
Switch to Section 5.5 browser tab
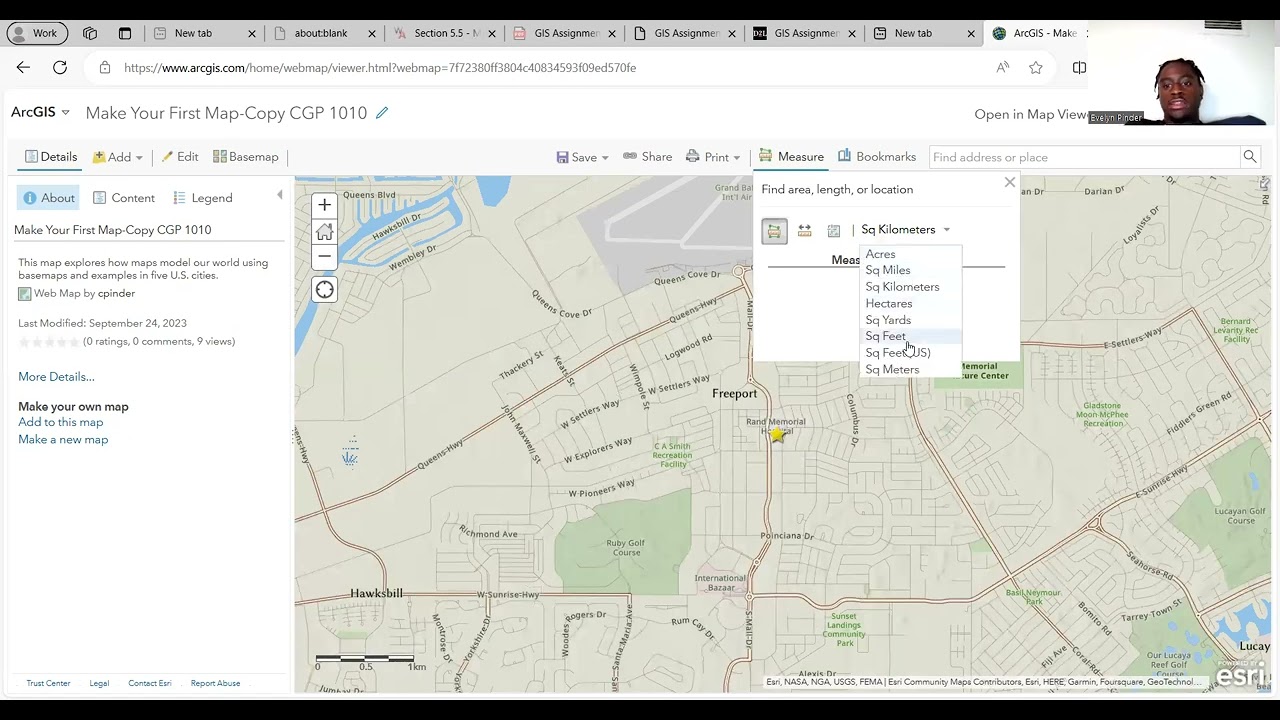pyautogui.click(x=446, y=33)
